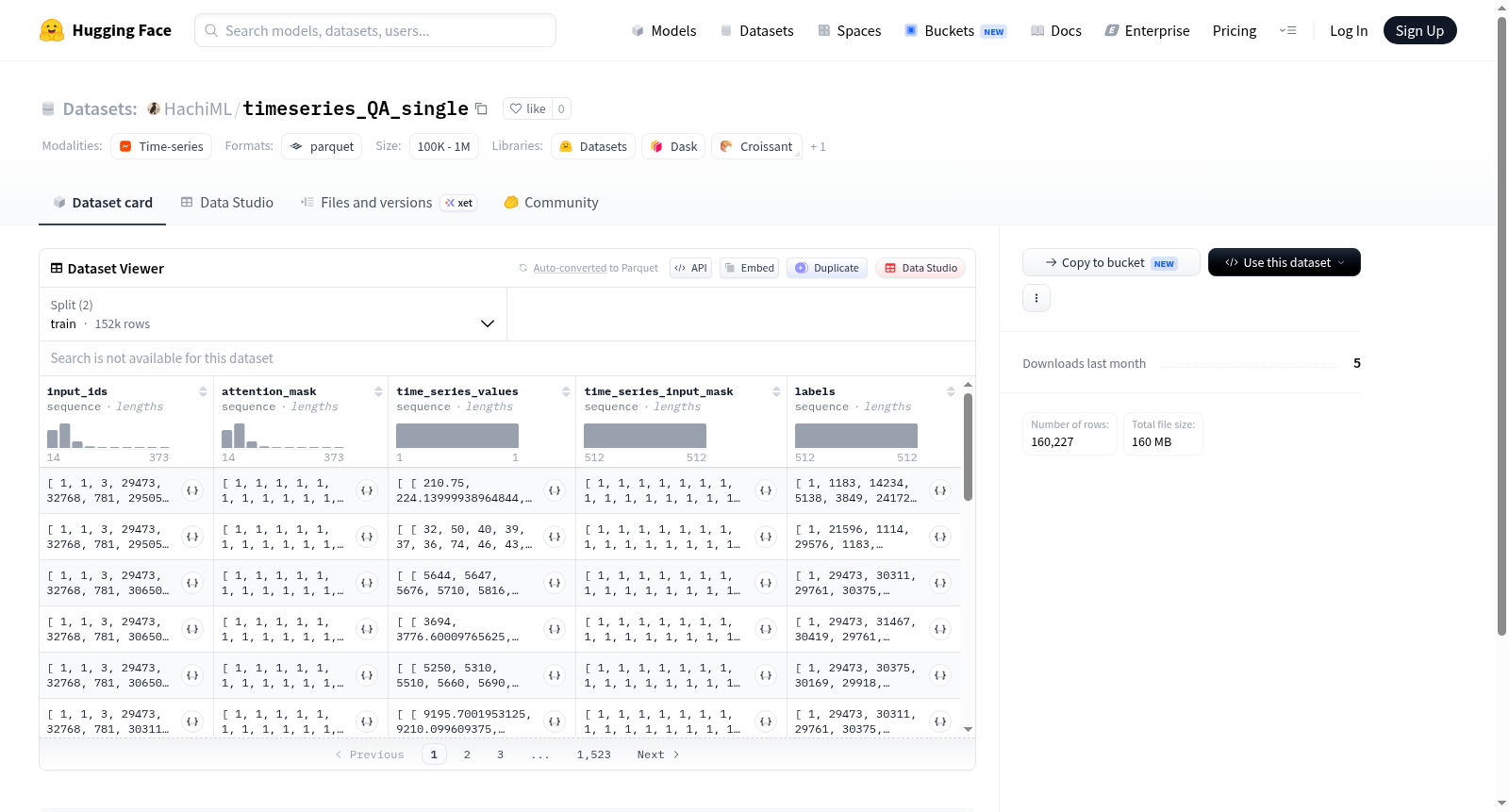This screenshot has height=812, width=1509.
Task: Click the Croissant library tag
Action: coord(756,146)
